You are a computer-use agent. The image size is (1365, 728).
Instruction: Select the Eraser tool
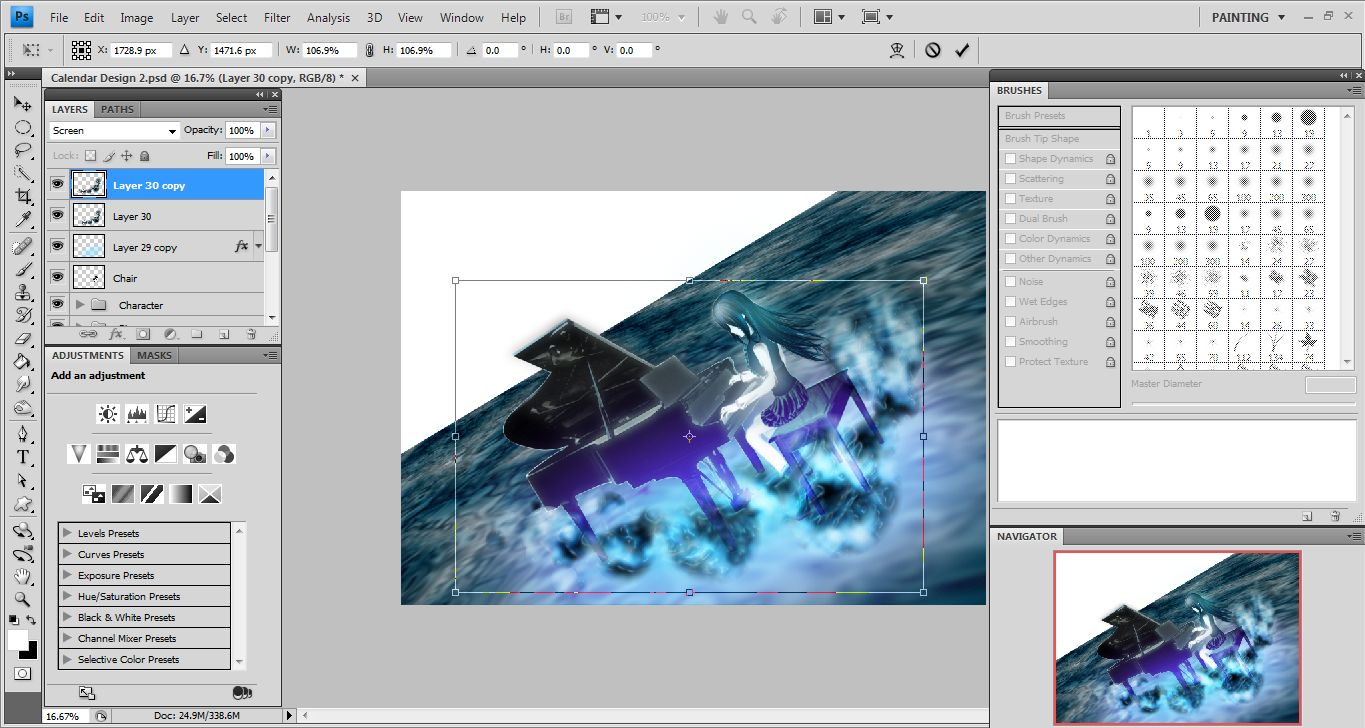(22, 338)
